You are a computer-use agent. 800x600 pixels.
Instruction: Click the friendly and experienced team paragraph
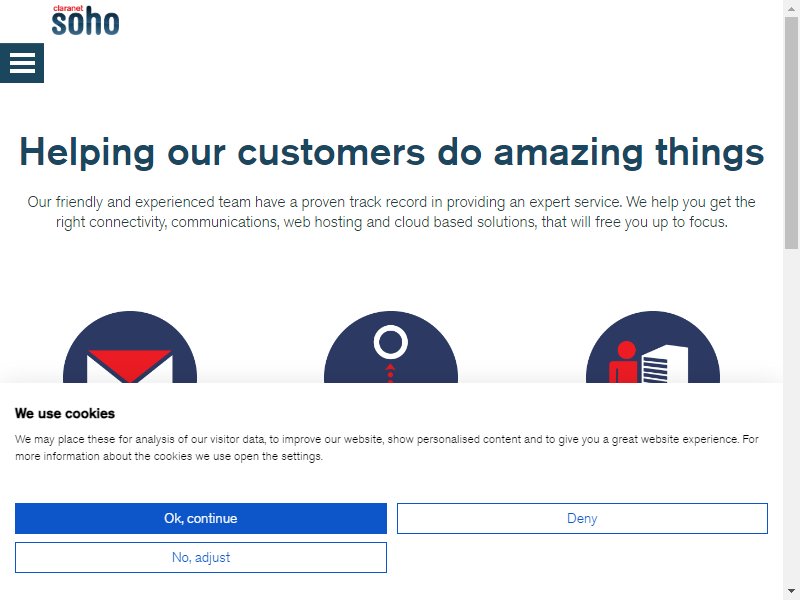click(x=391, y=212)
